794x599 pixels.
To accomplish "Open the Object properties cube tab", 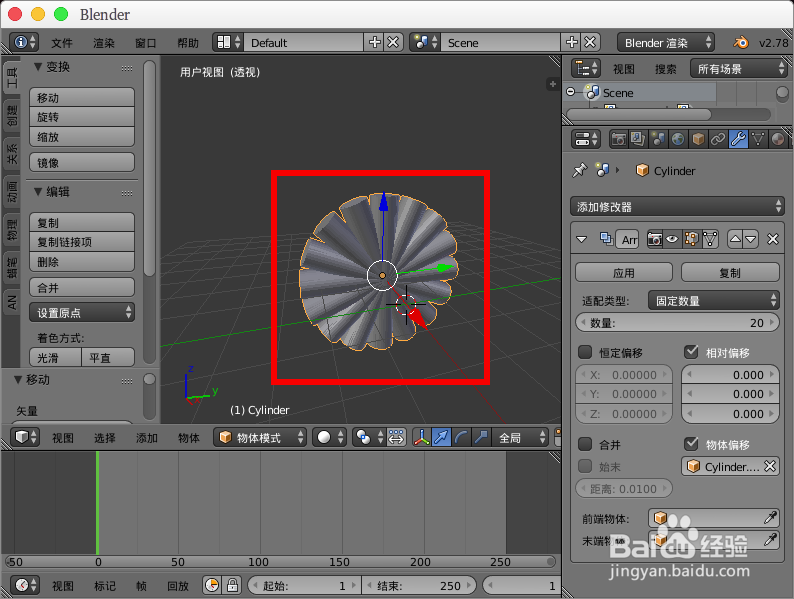I will pyautogui.click(x=698, y=139).
